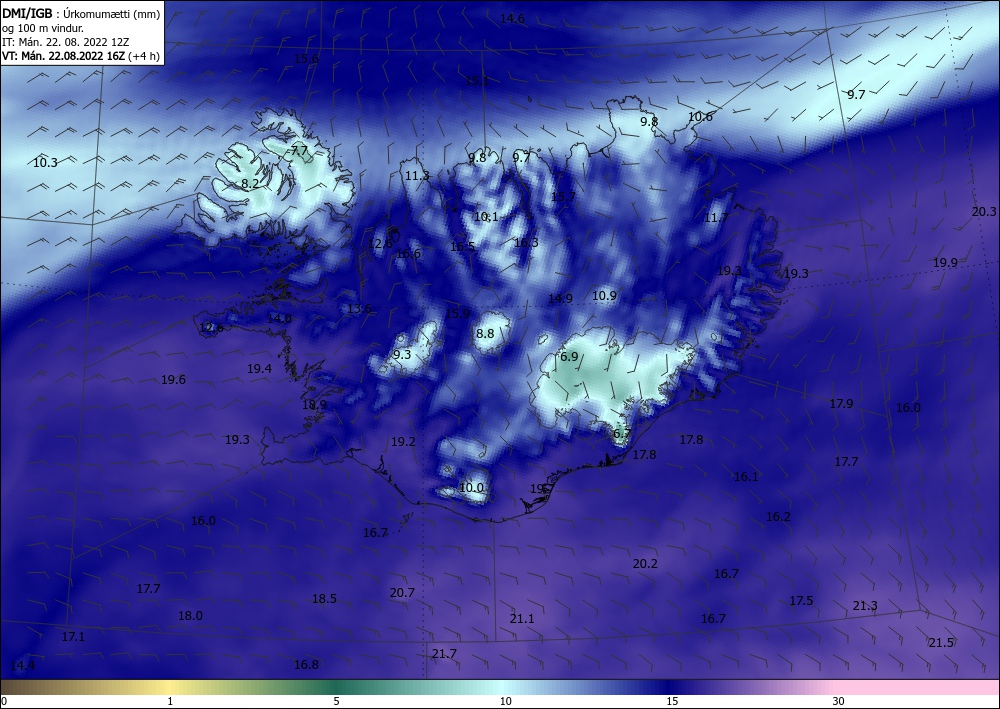Viewport: 1000px width, 709px height.
Task: Click the 20.3 value at the right edge
Action: [x=983, y=212]
